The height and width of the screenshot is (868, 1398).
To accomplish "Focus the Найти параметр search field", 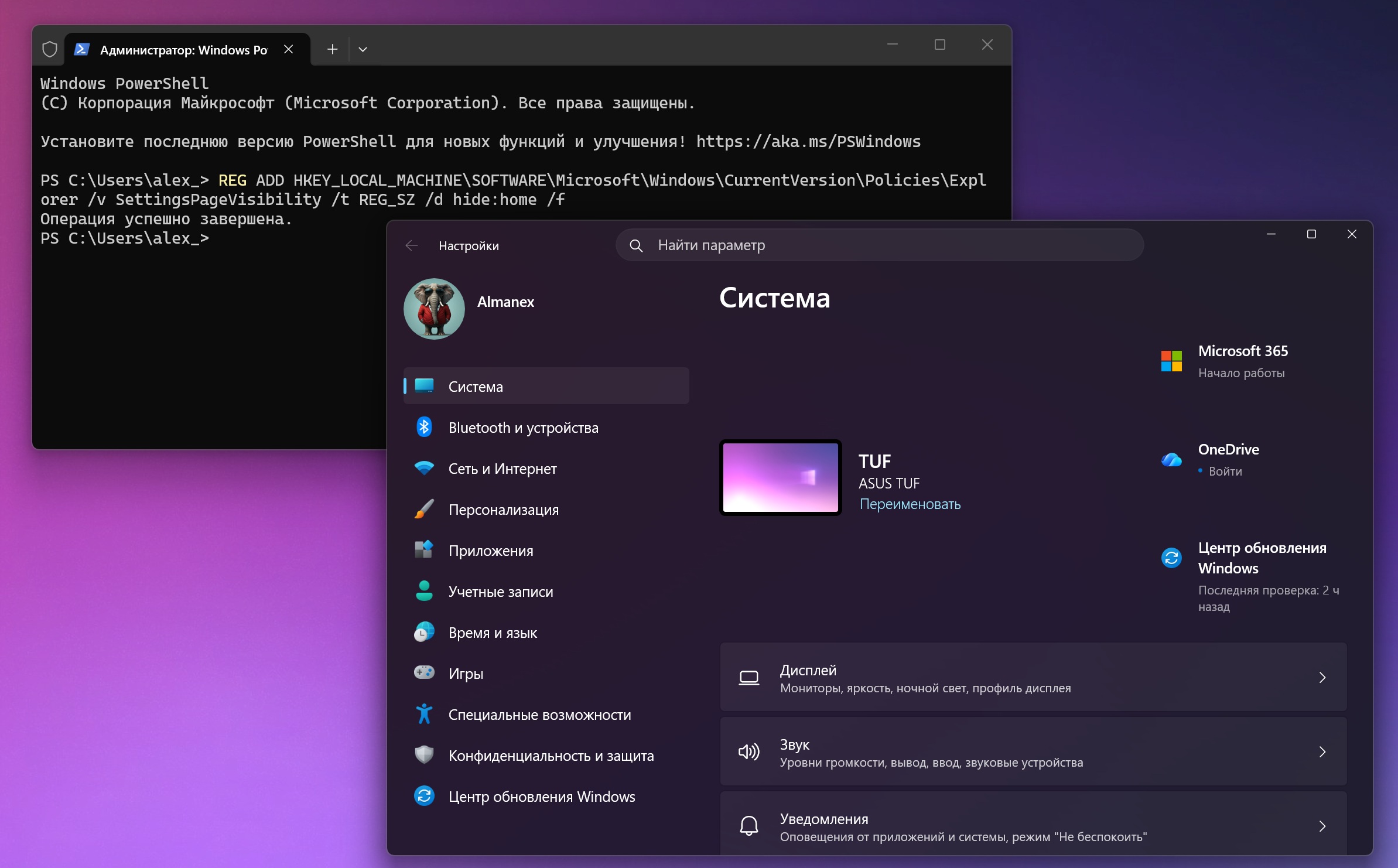I will [880, 245].
